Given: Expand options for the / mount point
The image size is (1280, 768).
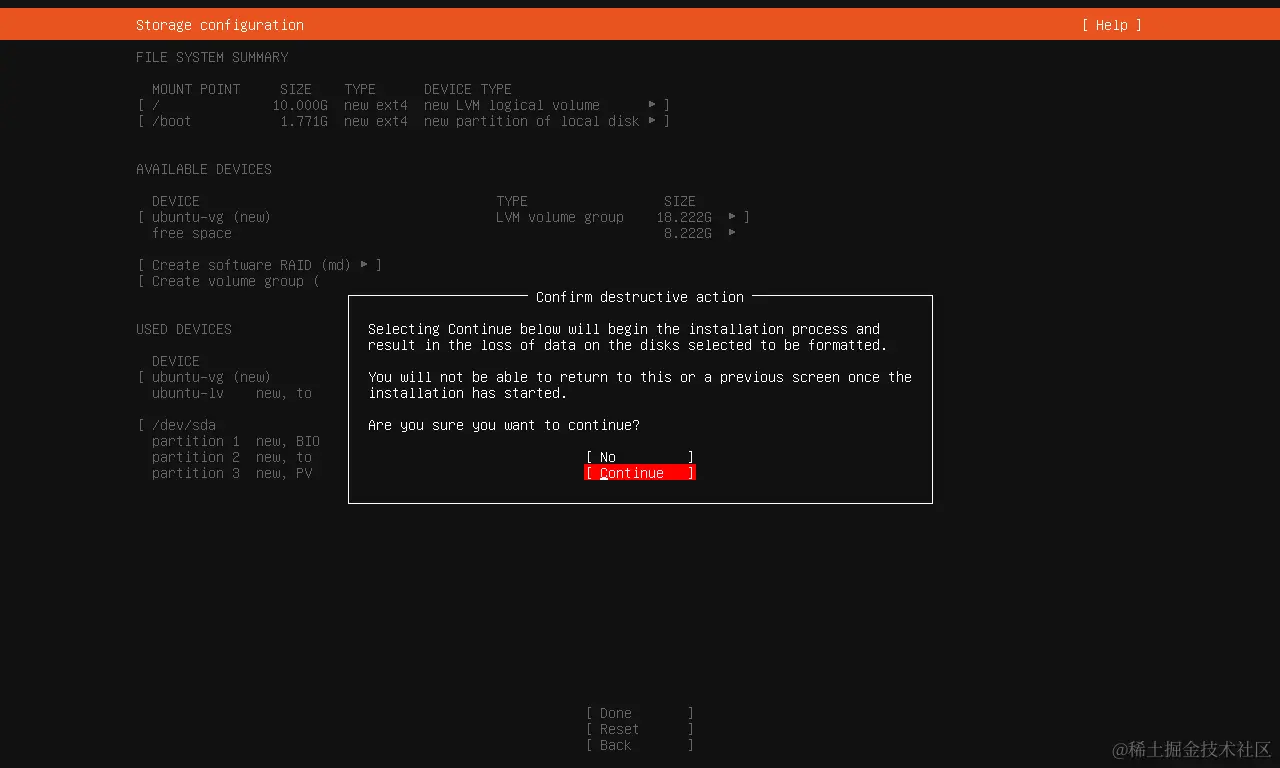Looking at the screenshot, I should click(x=653, y=104).
